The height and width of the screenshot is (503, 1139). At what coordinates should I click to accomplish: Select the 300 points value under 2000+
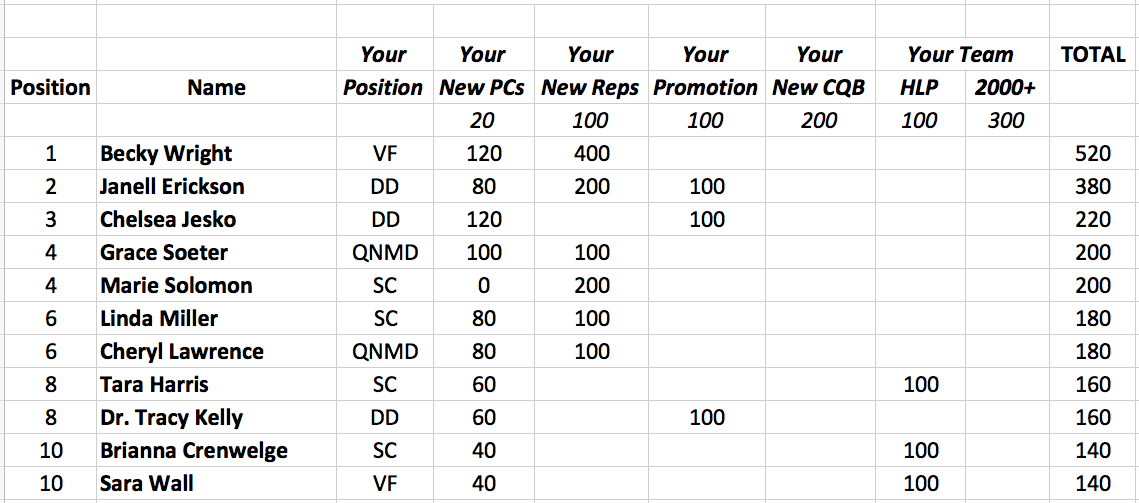pos(1005,121)
